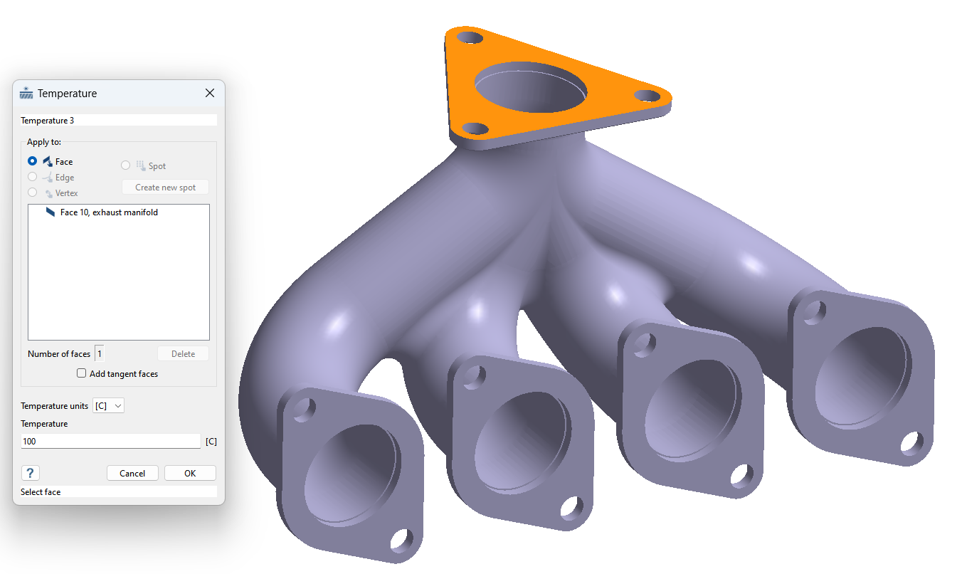This screenshot has height=582, width=960.
Task: Select the Edge radio button
Action: point(32,177)
